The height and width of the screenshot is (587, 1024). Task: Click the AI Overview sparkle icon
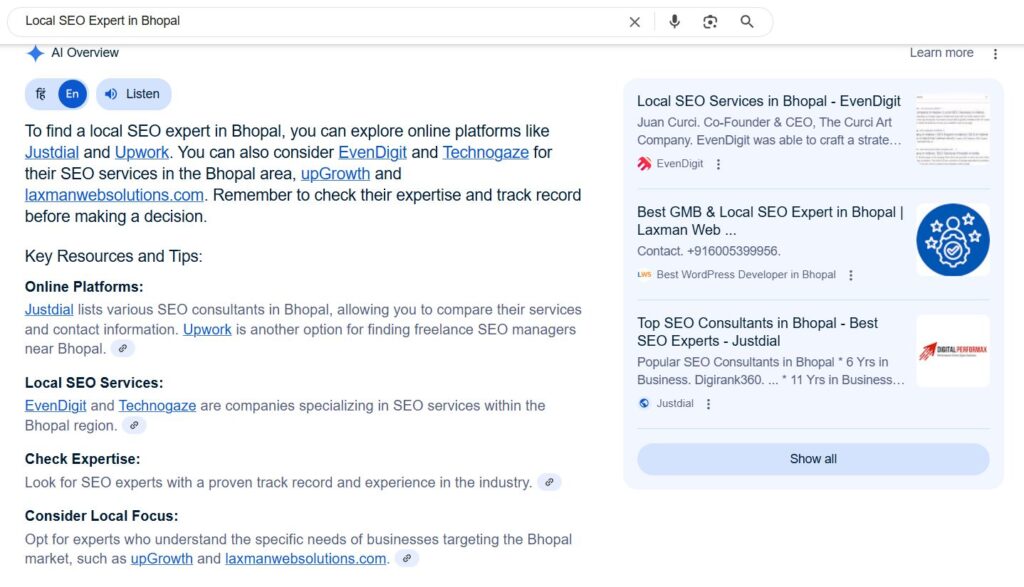pos(35,53)
